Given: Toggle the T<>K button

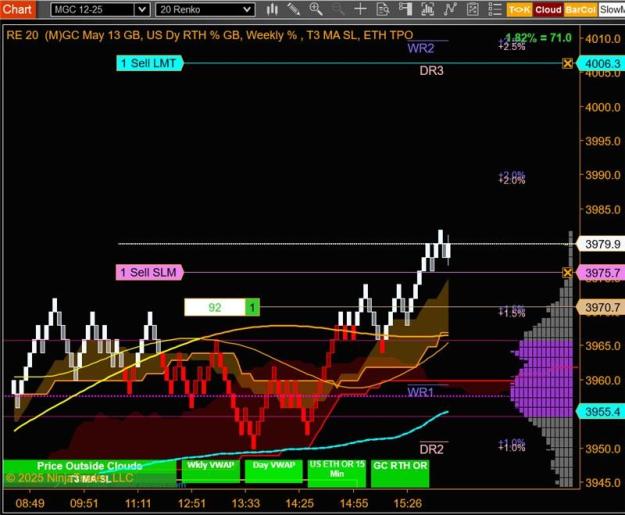Looking at the screenshot, I should tap(519, 10).
